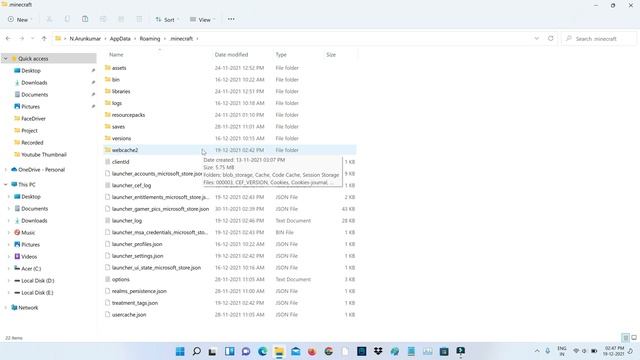
Task: Click the Forward navigation arrow
Action: coord(22,38)
